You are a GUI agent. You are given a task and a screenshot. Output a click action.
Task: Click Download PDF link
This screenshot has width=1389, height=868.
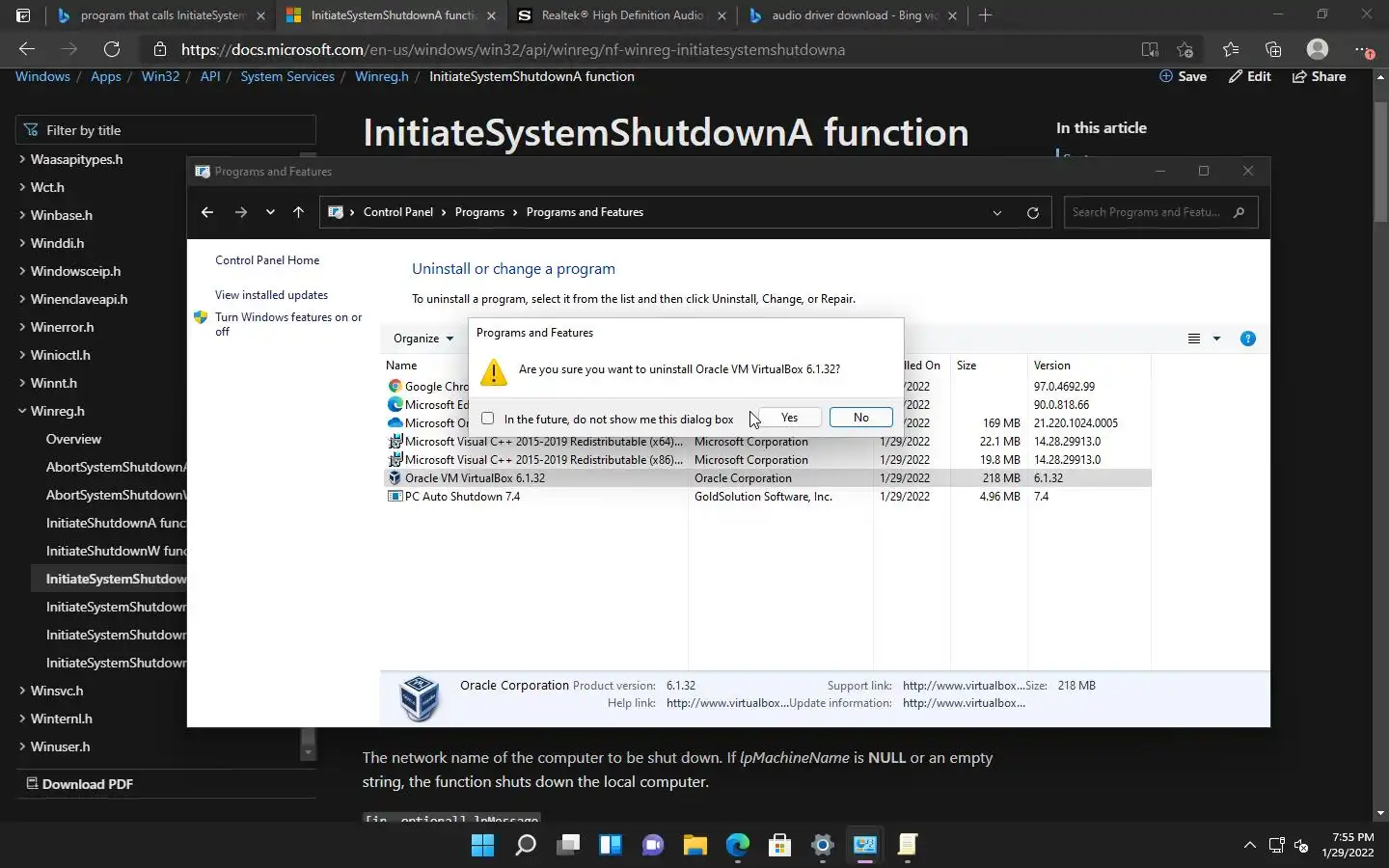pos(80,784)
